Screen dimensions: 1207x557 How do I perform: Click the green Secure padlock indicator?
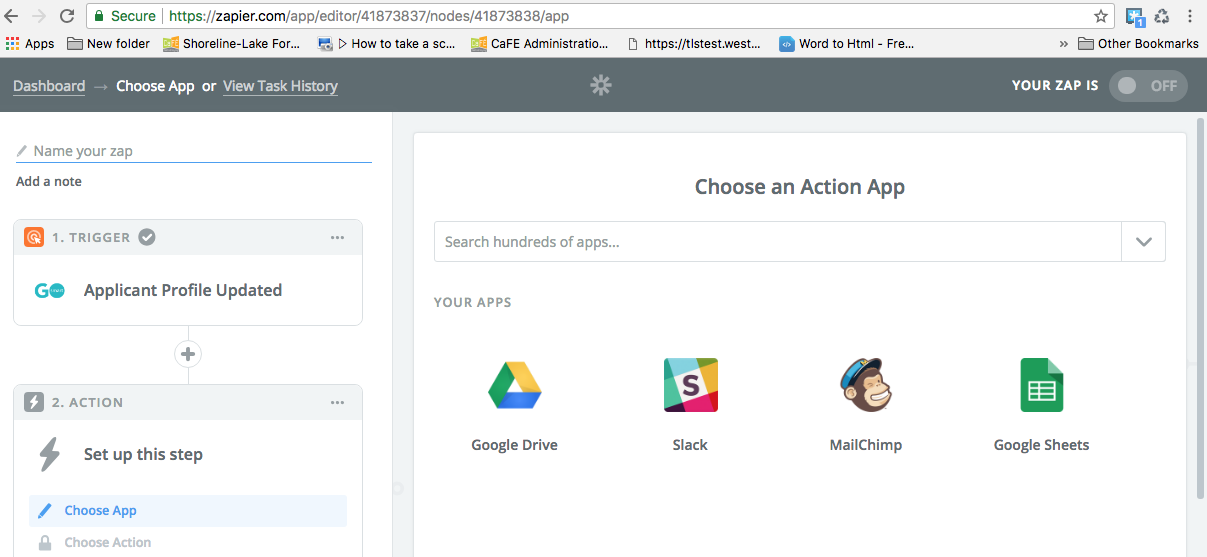pyautogui.click(x=125, y=16)
